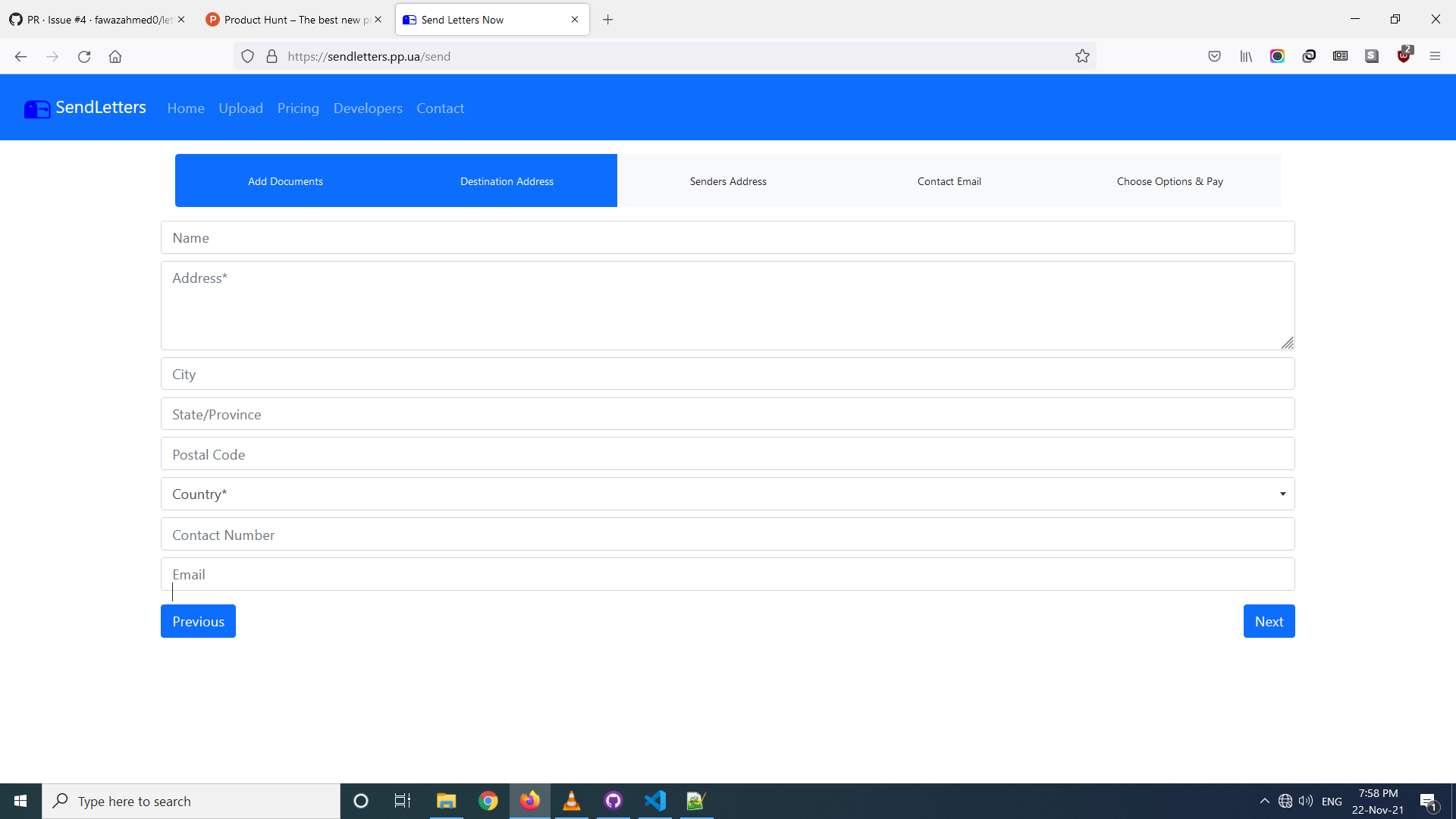Switch to Senders Address step tab

[727, 181]
